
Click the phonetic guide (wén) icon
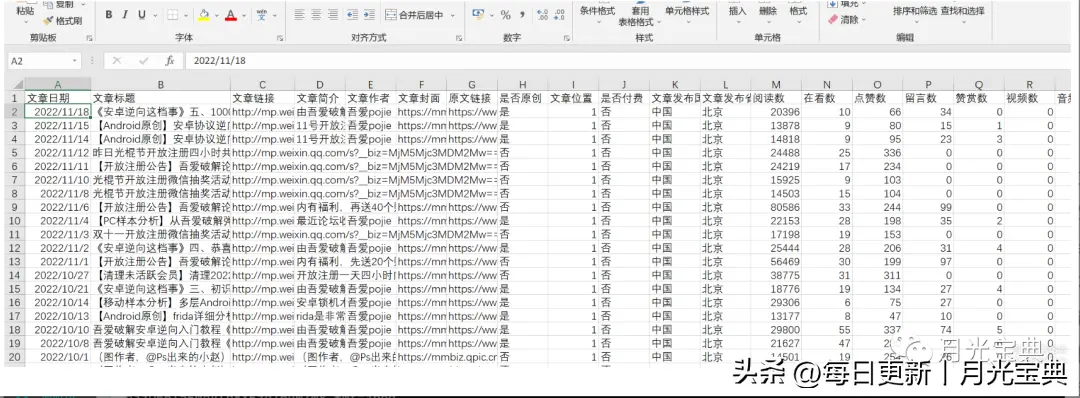(262, 15)
